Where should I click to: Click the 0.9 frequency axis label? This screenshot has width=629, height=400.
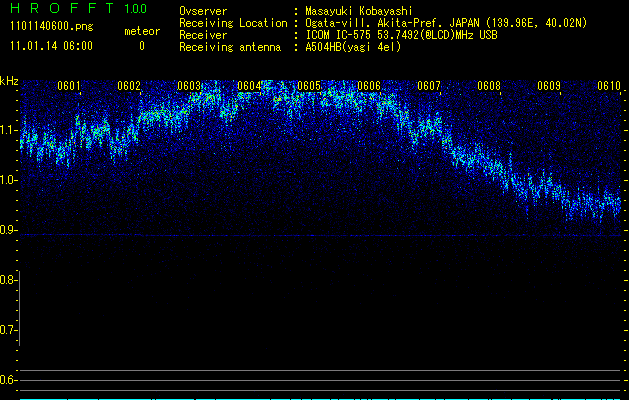pos(9,230)
